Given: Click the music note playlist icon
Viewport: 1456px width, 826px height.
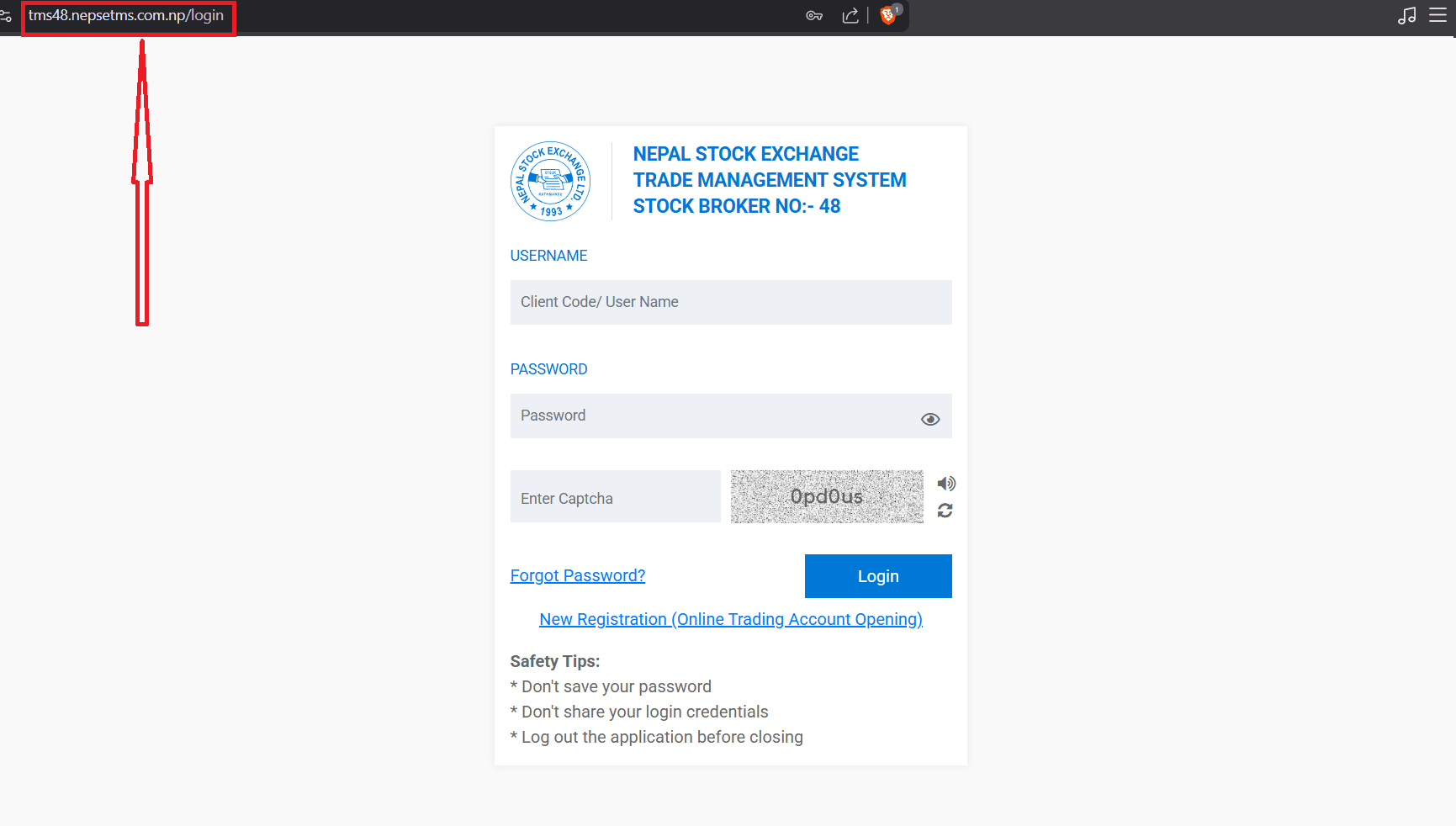Looking at the screenshot, I should point(1406,16).
